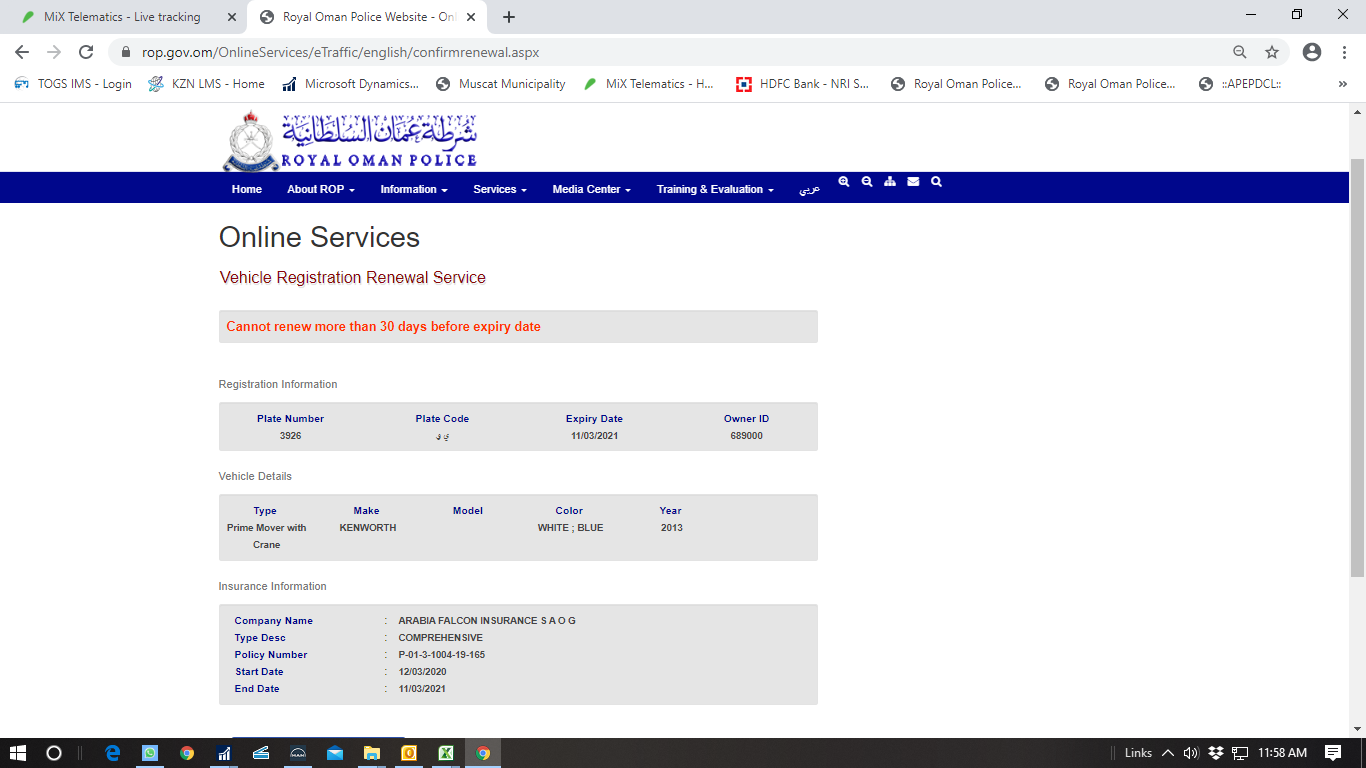Screen dimensions: 1366x768
Task: Switch to the MiX Telematics Live tracking tab
Action: coord(122,17)
